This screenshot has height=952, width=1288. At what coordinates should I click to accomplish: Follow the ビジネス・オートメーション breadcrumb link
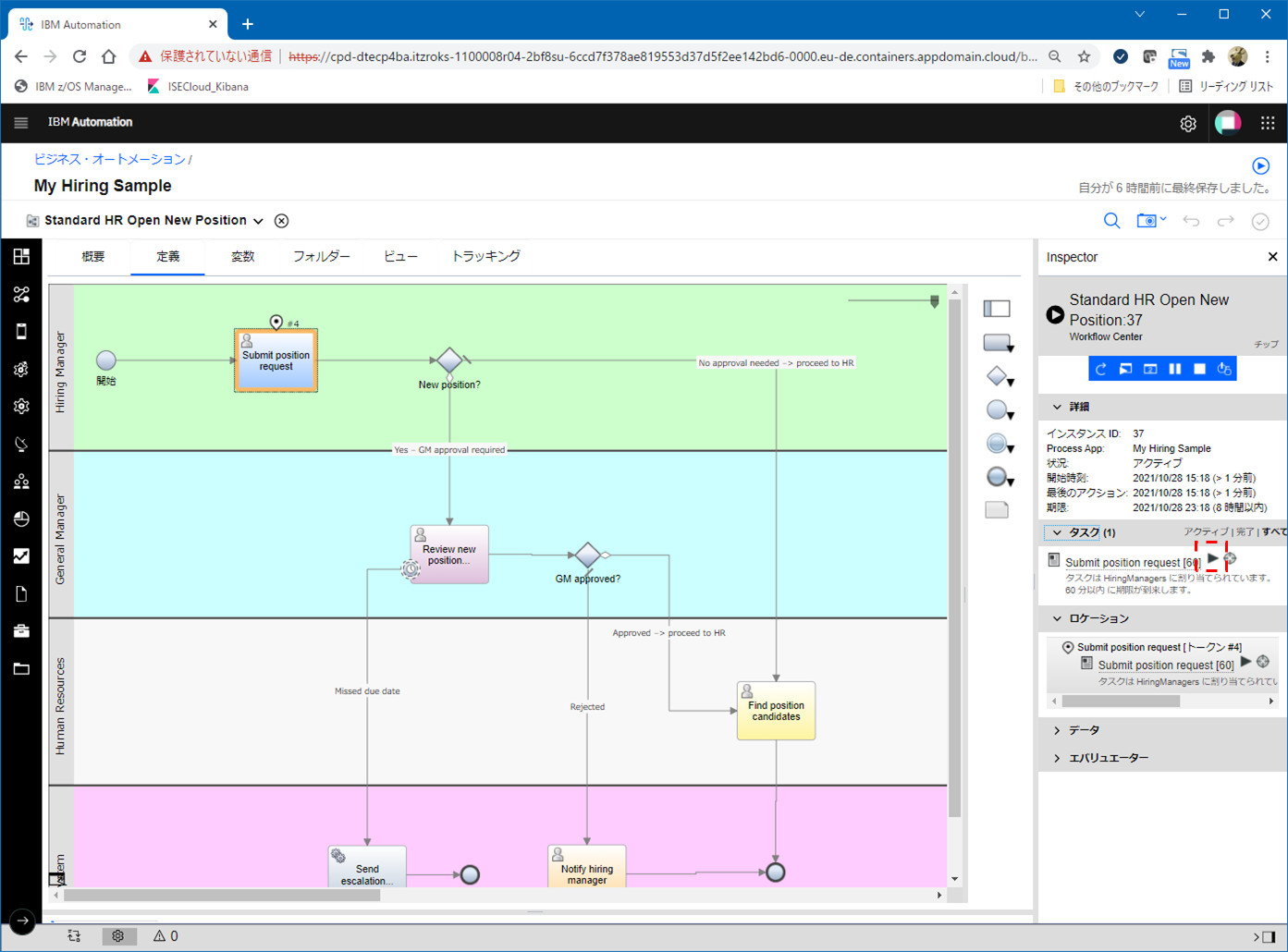pyautogui.click(x=110, y=159)
